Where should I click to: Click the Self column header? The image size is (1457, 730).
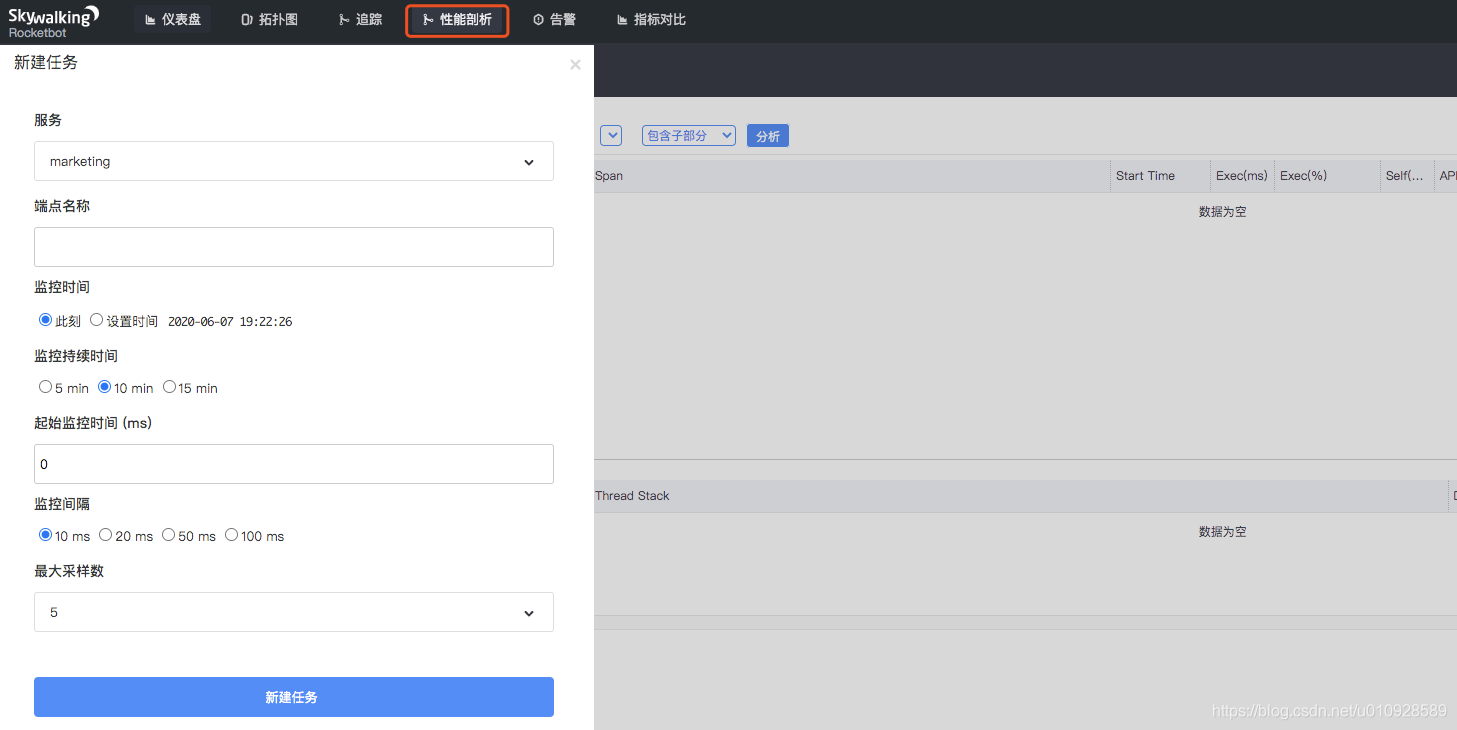(x=1404, y=176)
